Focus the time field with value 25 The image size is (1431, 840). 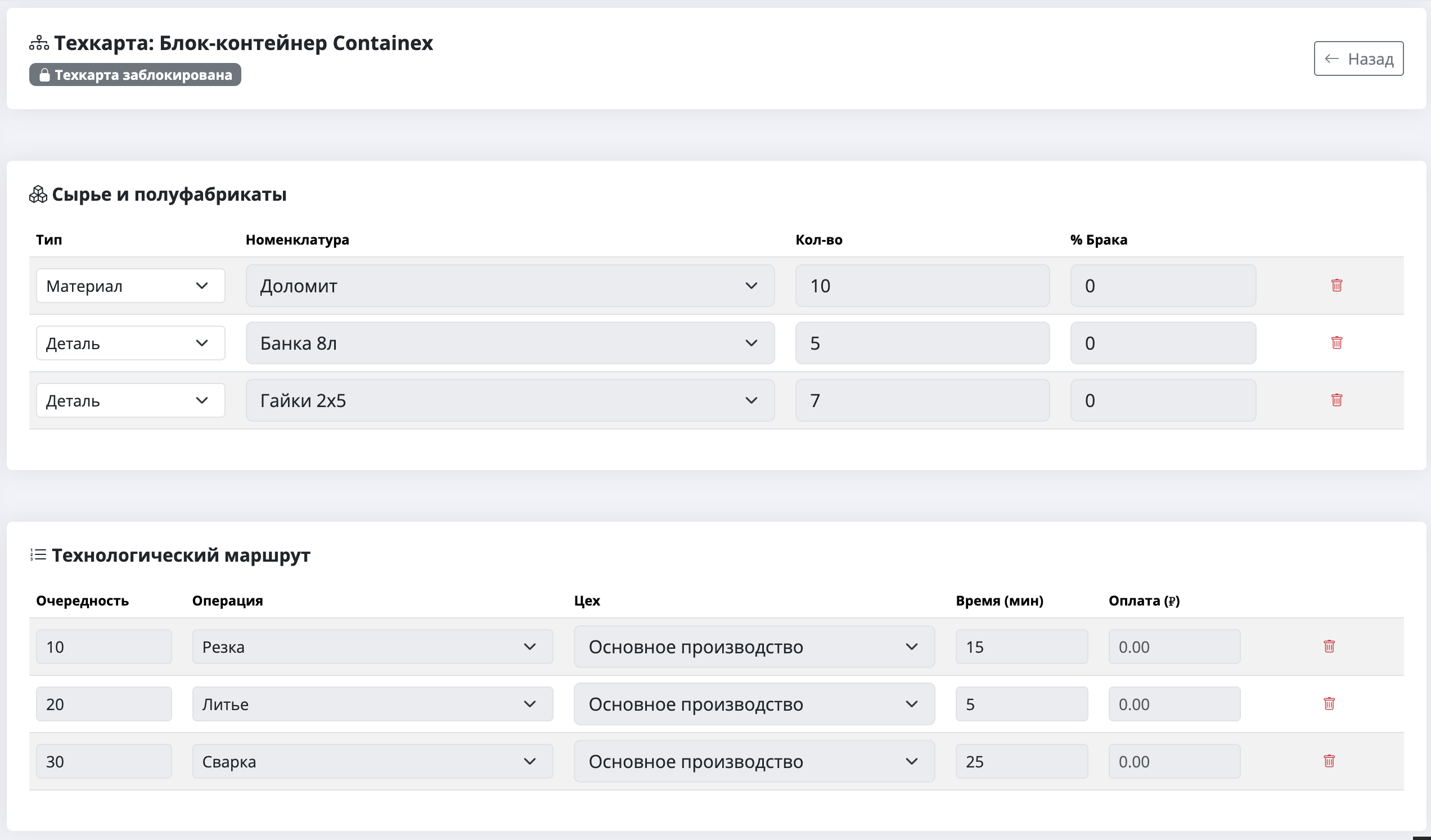[x=1021, y=762]
